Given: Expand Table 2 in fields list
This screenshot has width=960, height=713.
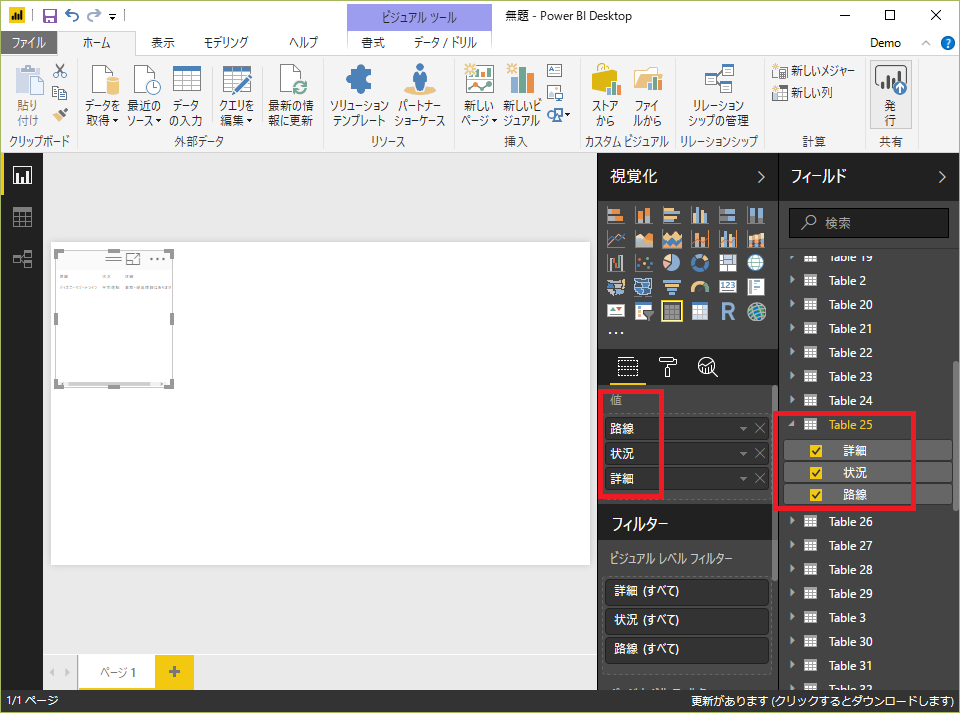Looking at the screenshot, I should 792,280.
